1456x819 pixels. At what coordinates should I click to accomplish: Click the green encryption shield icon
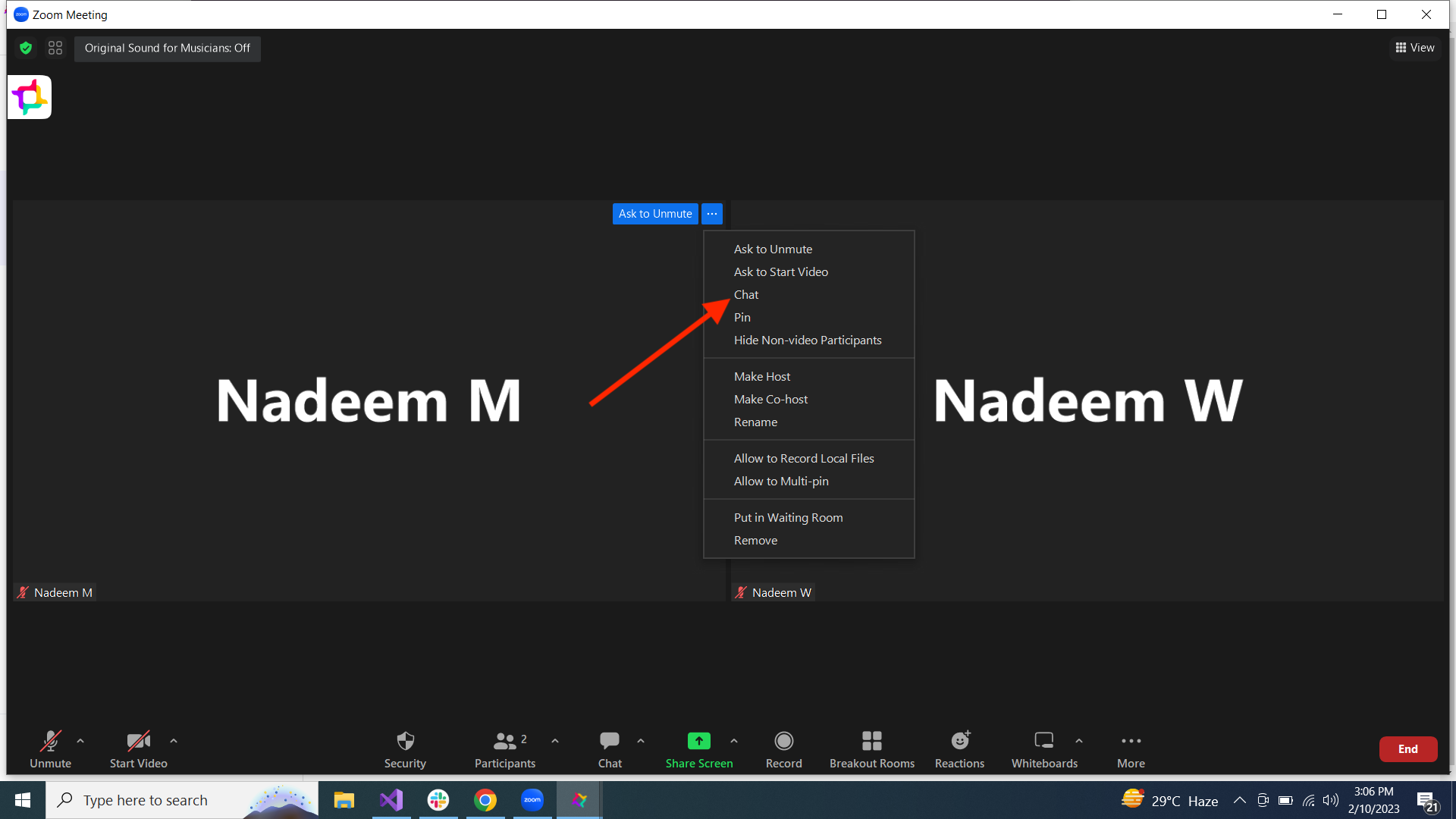tap(26, 49)
